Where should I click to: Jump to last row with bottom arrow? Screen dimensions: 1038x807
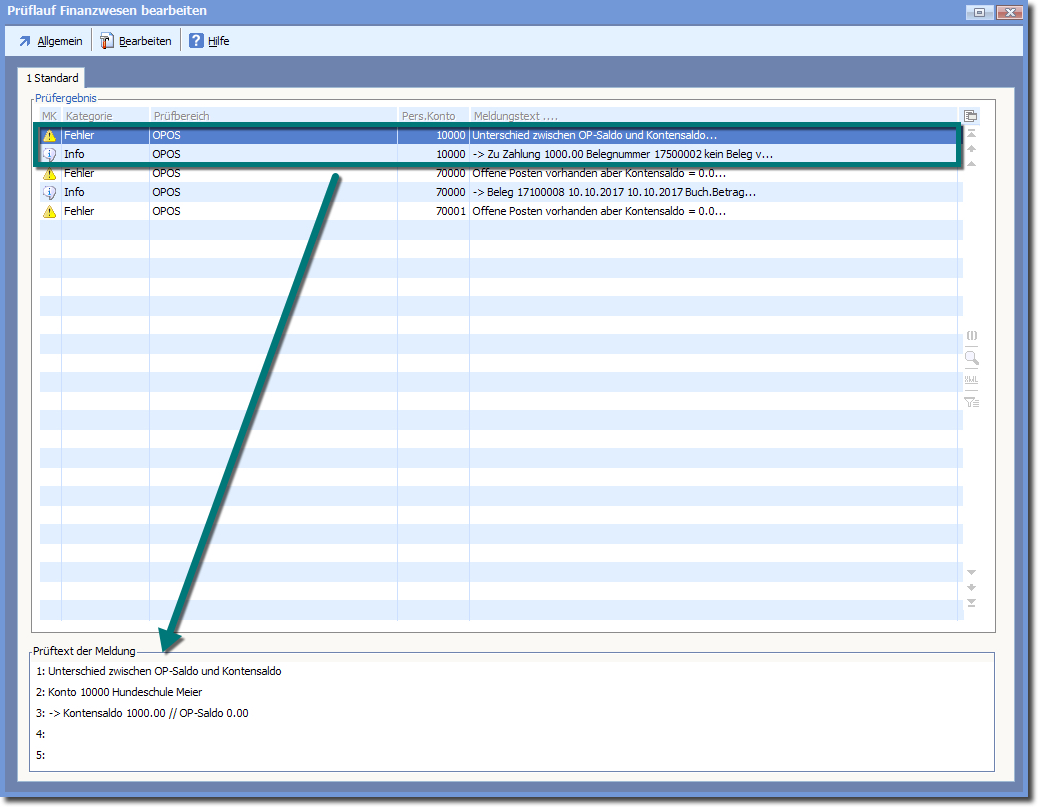click(x=971, y=603)
